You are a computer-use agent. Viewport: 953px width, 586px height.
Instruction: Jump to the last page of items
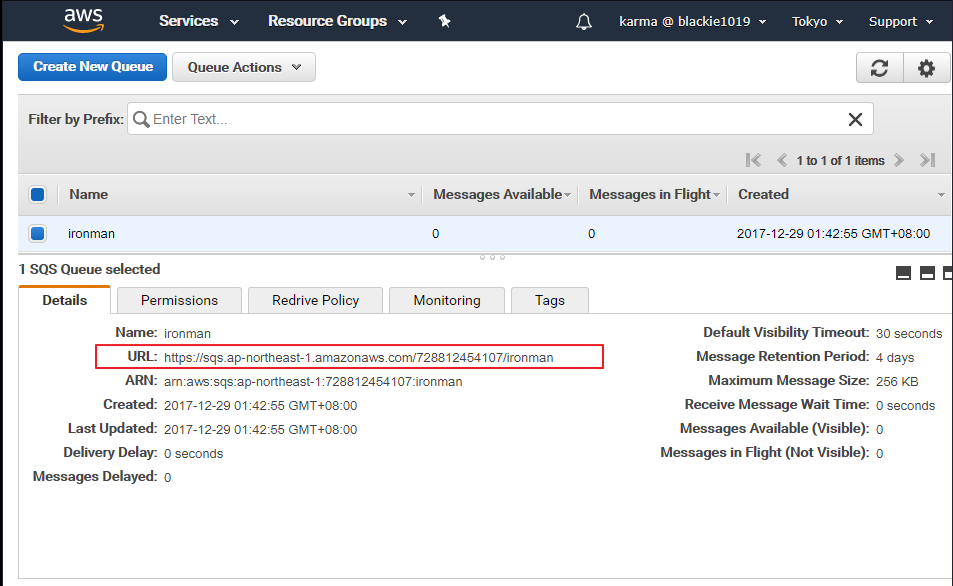point(927,160)
